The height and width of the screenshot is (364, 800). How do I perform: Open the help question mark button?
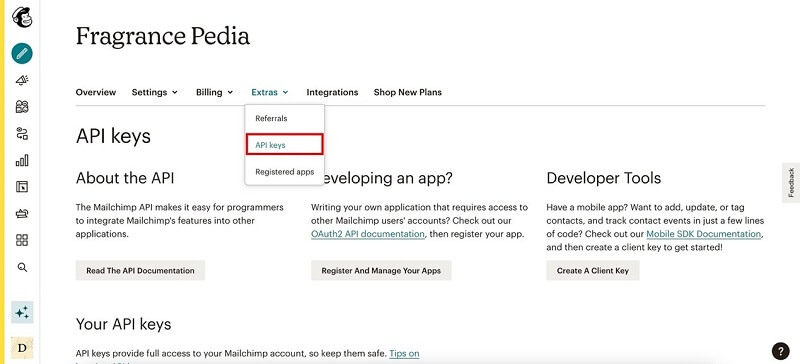[780, 351]
